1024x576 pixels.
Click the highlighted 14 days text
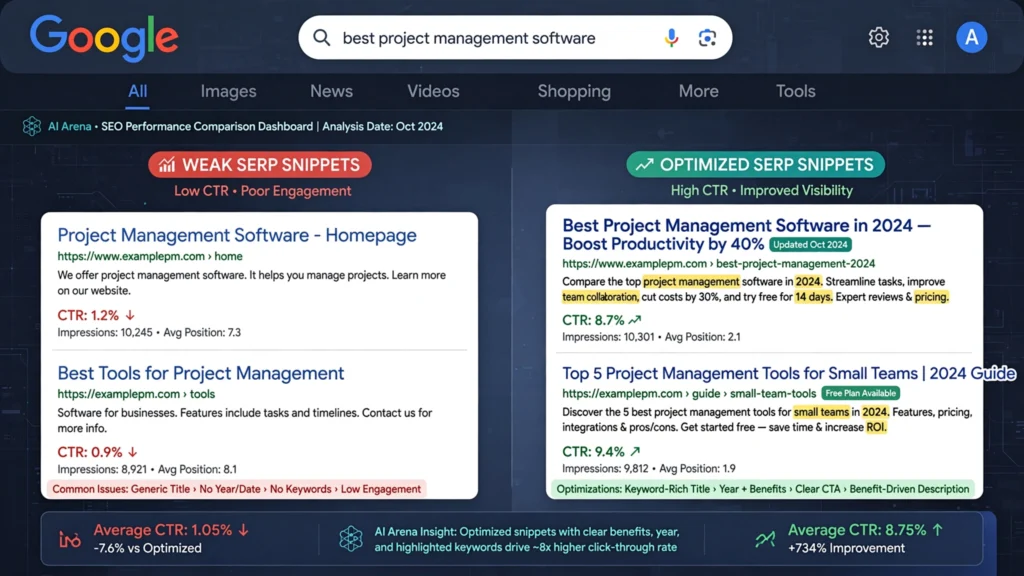(x=813, y=296)
